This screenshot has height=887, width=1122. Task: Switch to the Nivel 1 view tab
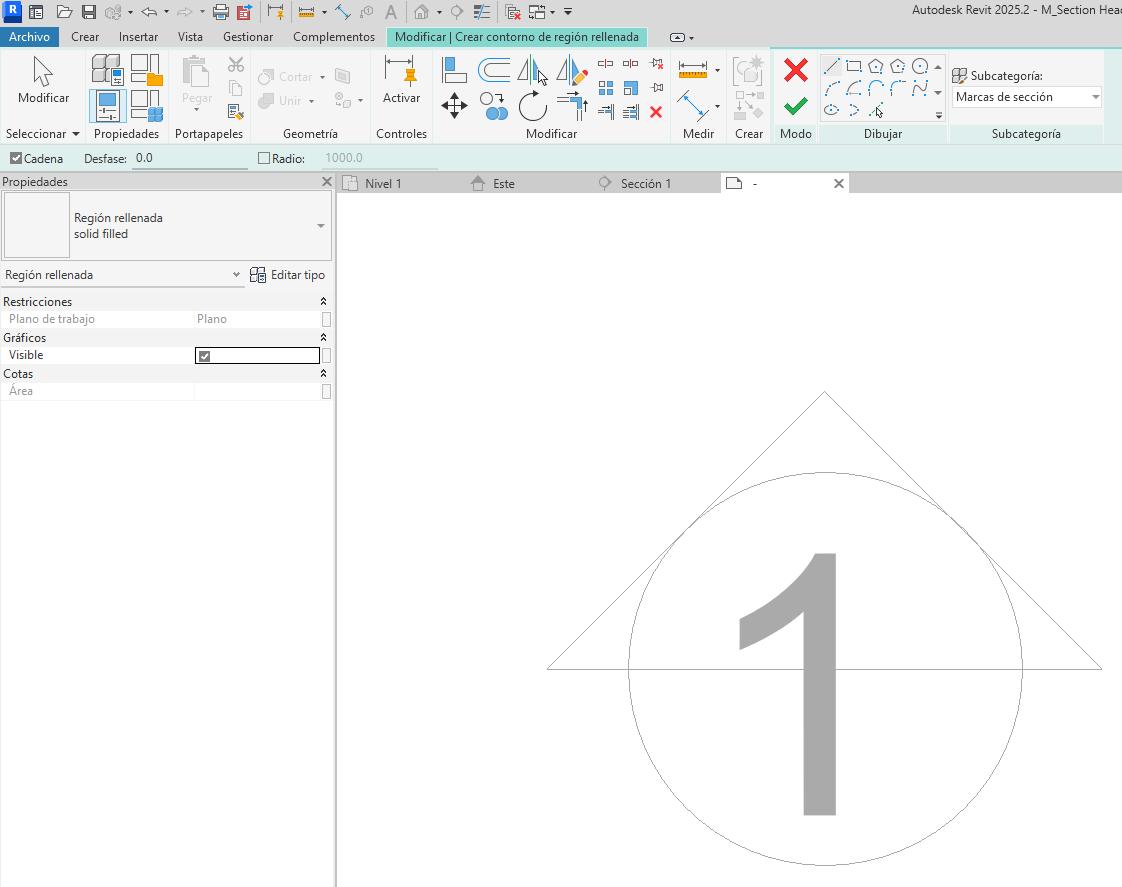383,184
